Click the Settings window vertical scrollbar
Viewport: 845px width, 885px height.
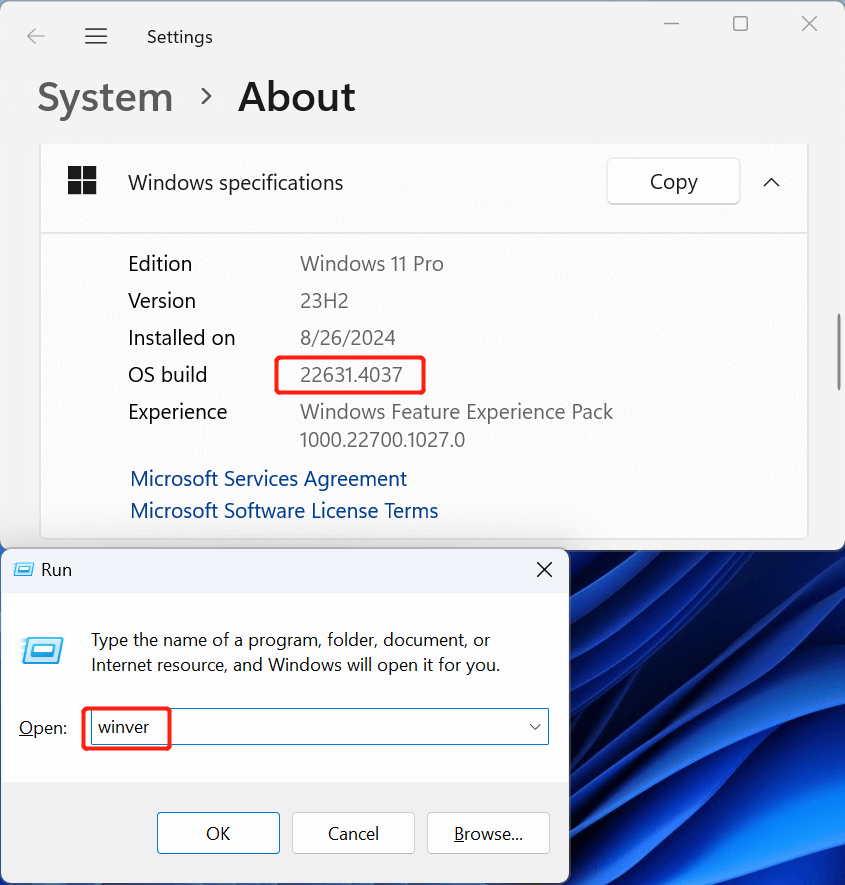click(839, 352)
